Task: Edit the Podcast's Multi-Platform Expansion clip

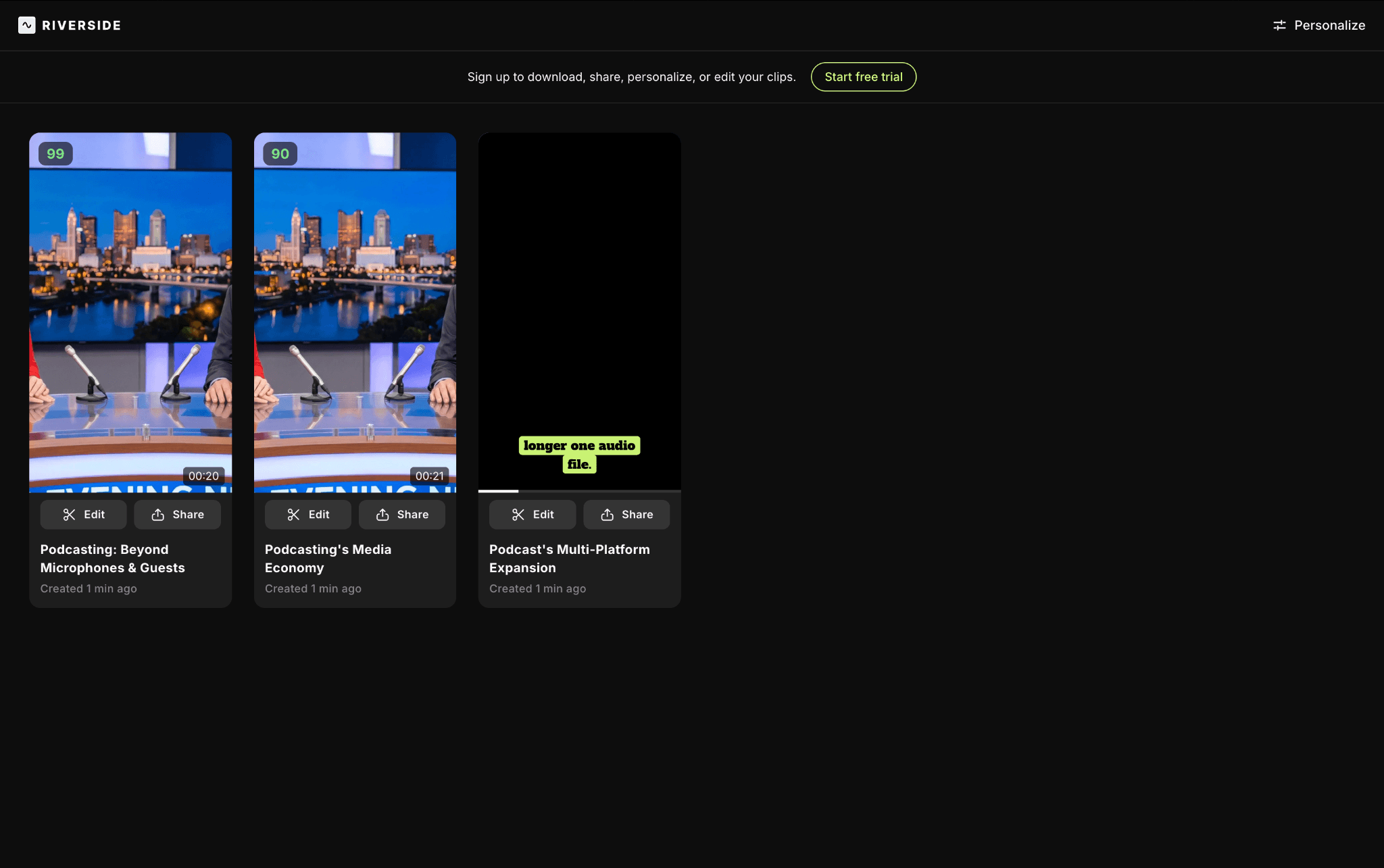Action: coord(533,515)
